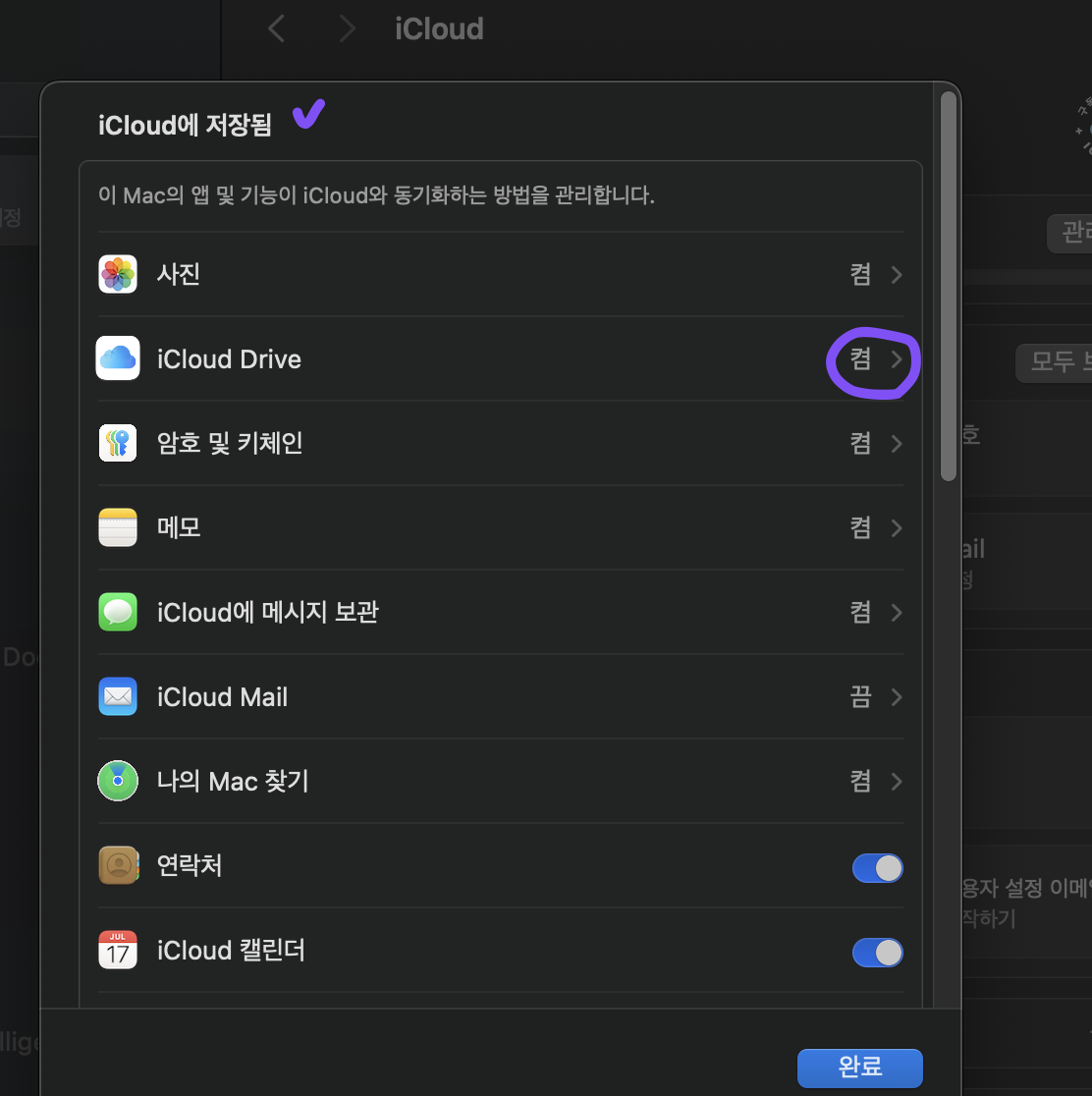This screenshot has width=1092, height=1096.
Task: Click the blue Done (완료) button
Action: pyautogui.click(x=860, y=1068)
